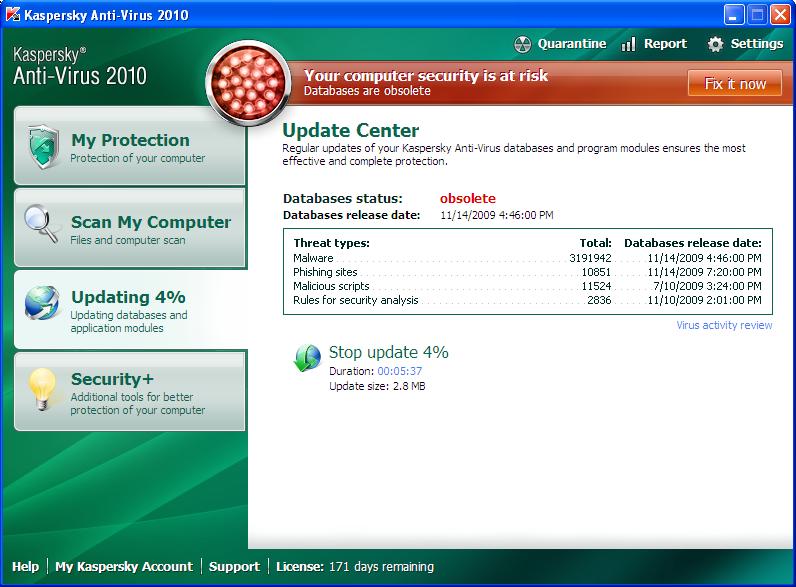Click databases release date 11/14/2009 4:46:00 PM value

click(x=496, y=215)
